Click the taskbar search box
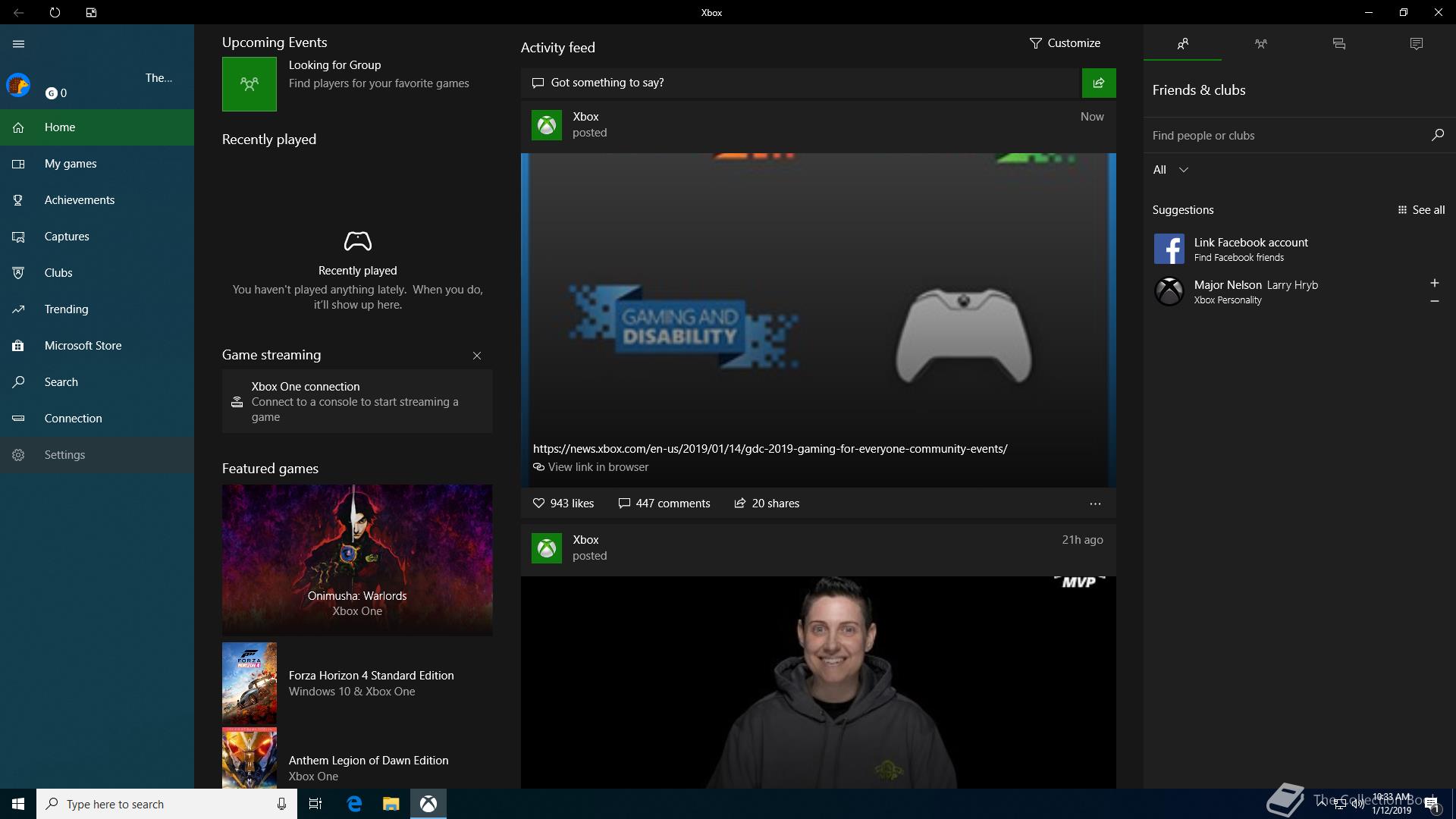Screen dimensions: 1456x819 (167, 804)
